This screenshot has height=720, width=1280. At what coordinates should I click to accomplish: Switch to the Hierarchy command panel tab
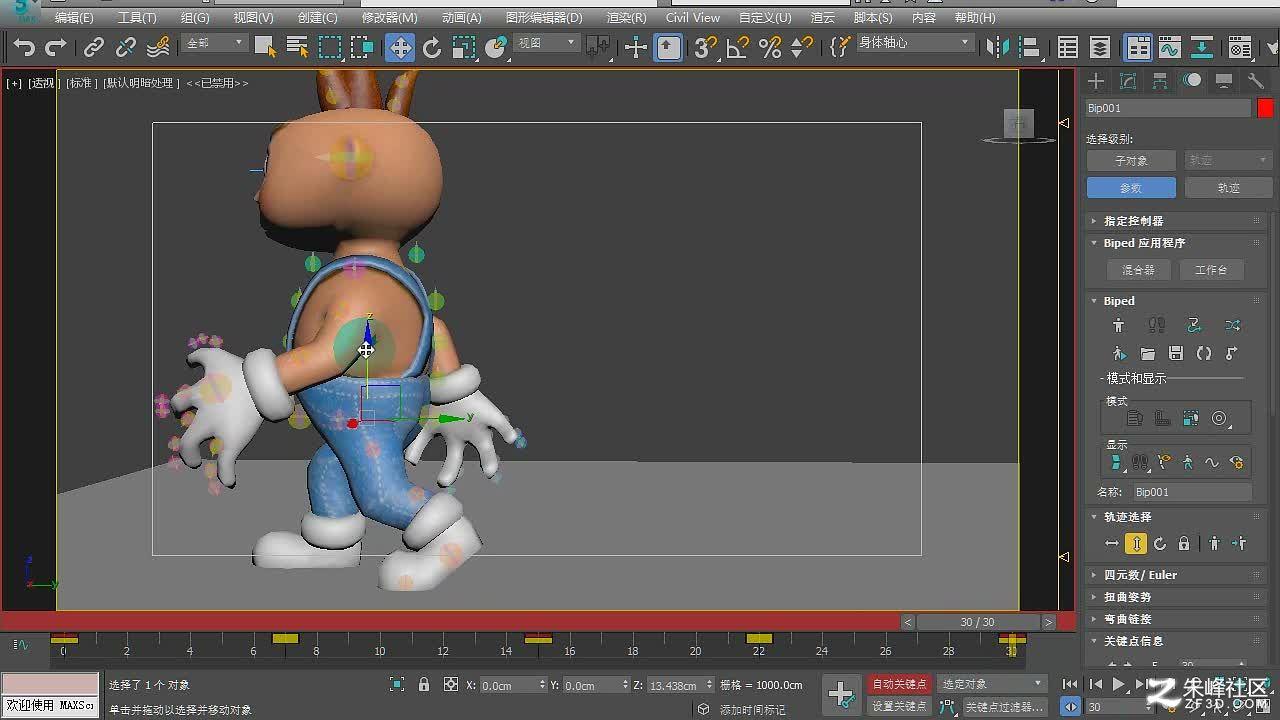coord(1160,81)
